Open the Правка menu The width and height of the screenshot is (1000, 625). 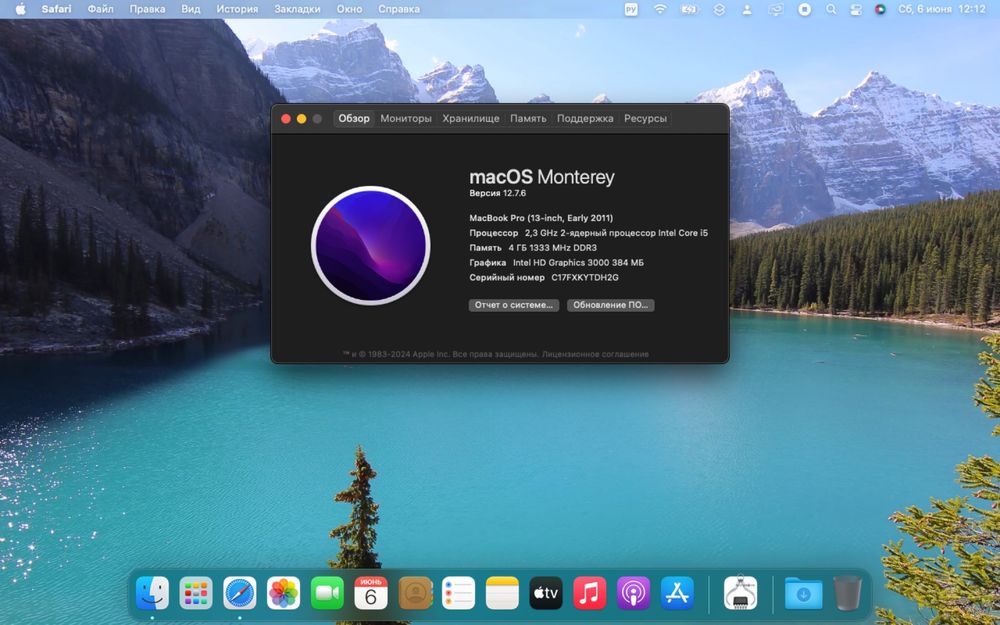tap(147, 9)
